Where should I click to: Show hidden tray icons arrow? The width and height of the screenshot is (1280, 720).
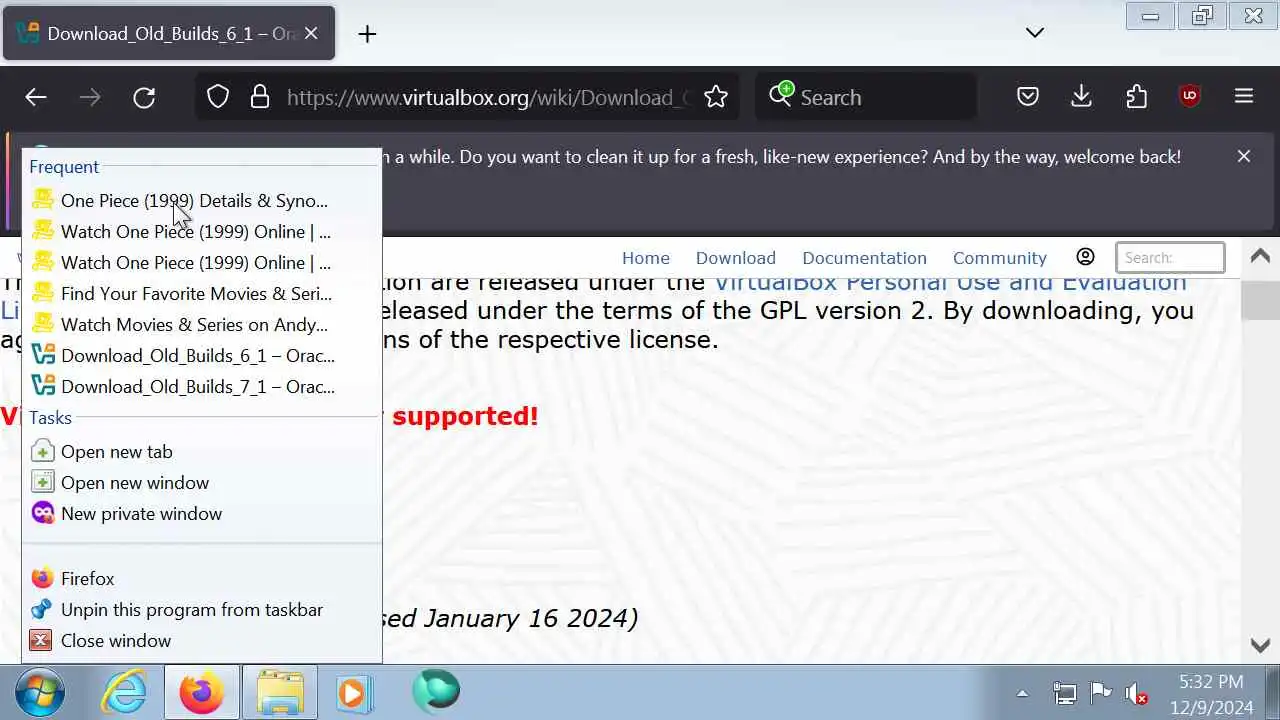1022,693
